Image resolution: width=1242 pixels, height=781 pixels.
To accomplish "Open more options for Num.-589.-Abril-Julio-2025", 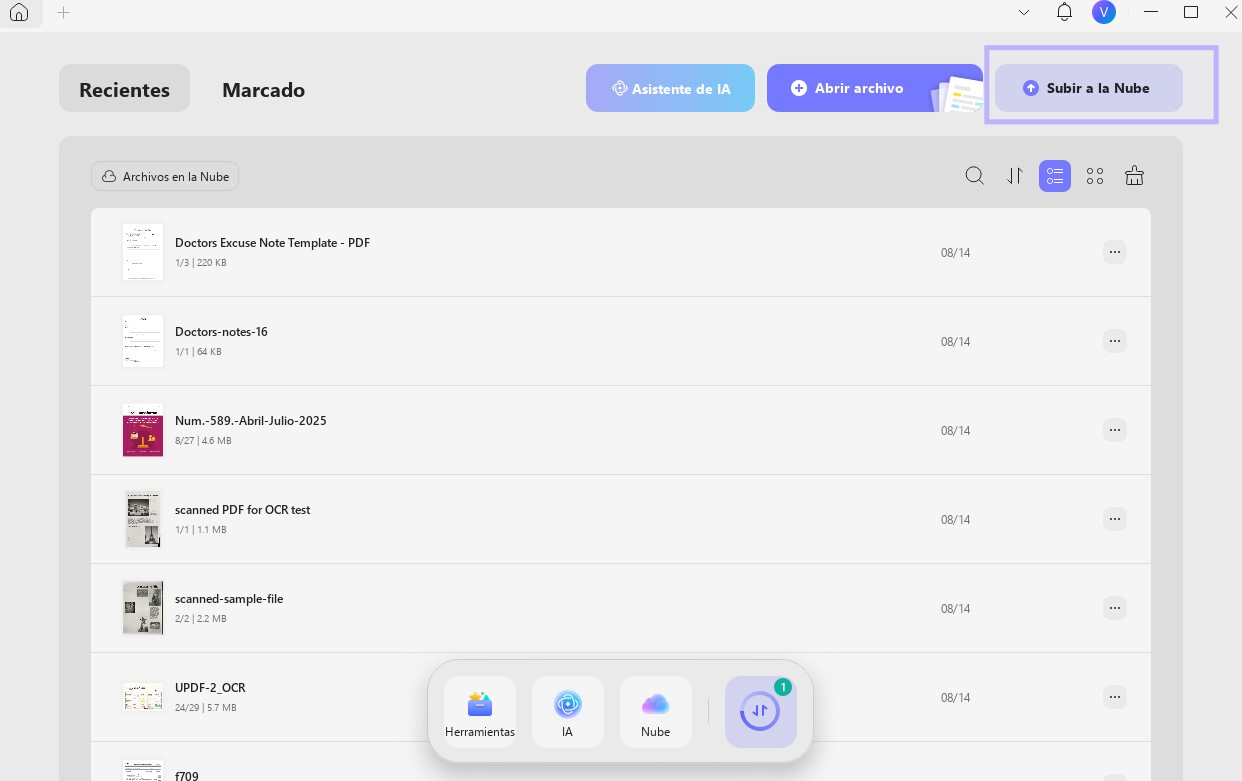I will 1115,430.
